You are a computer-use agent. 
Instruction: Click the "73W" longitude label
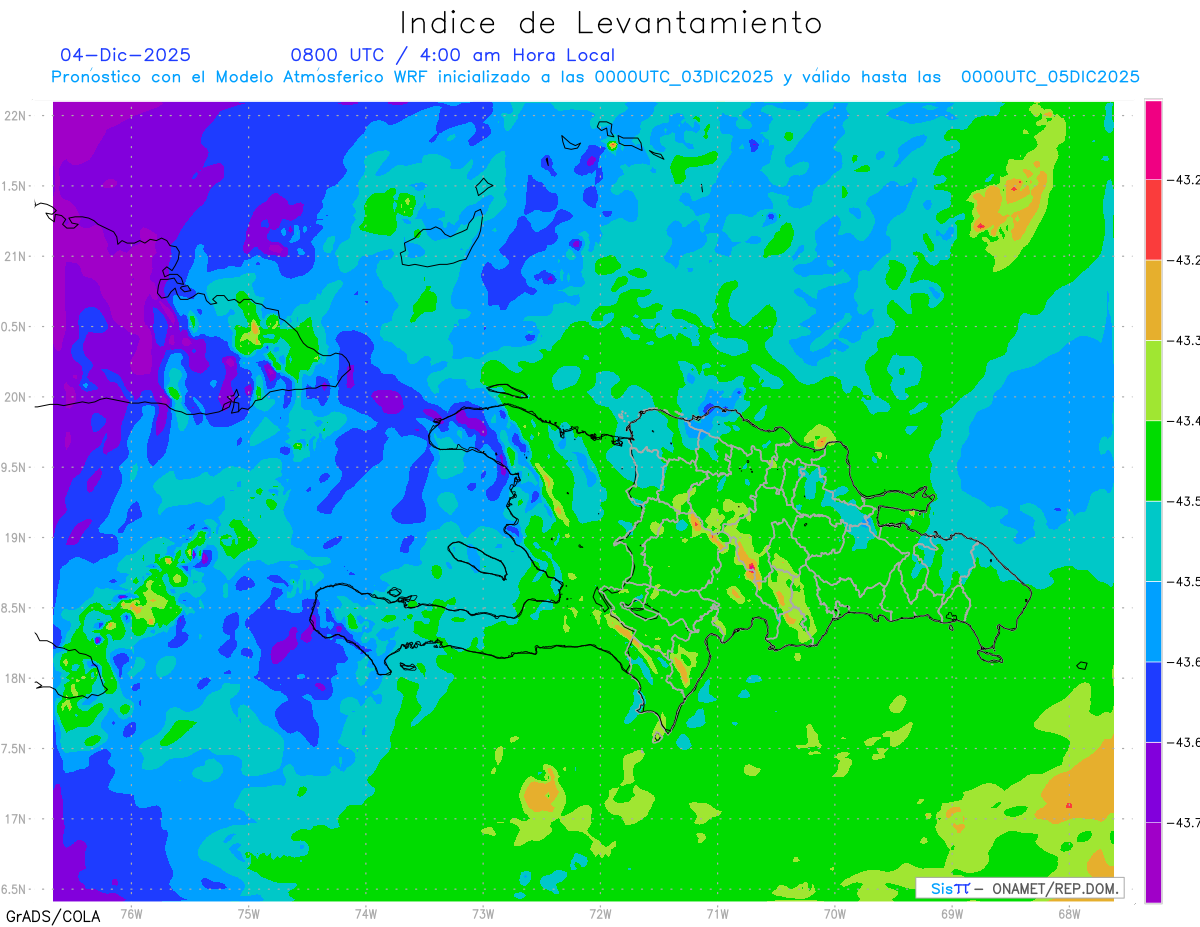tap(483, 913)
